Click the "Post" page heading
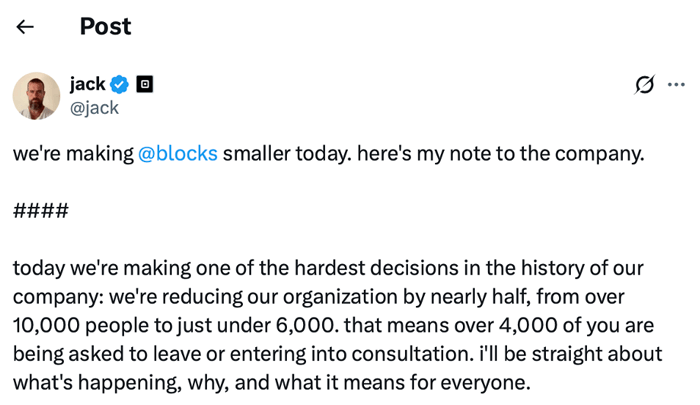 pyautogui.click(x=105, y=27)
